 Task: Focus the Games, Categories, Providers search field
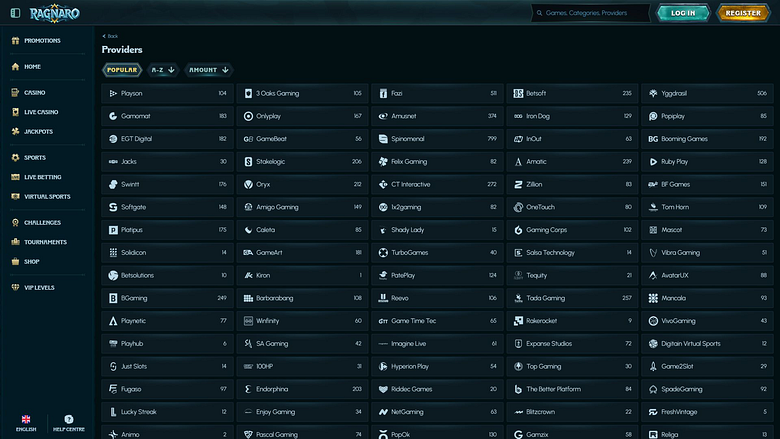coord(590,13)
